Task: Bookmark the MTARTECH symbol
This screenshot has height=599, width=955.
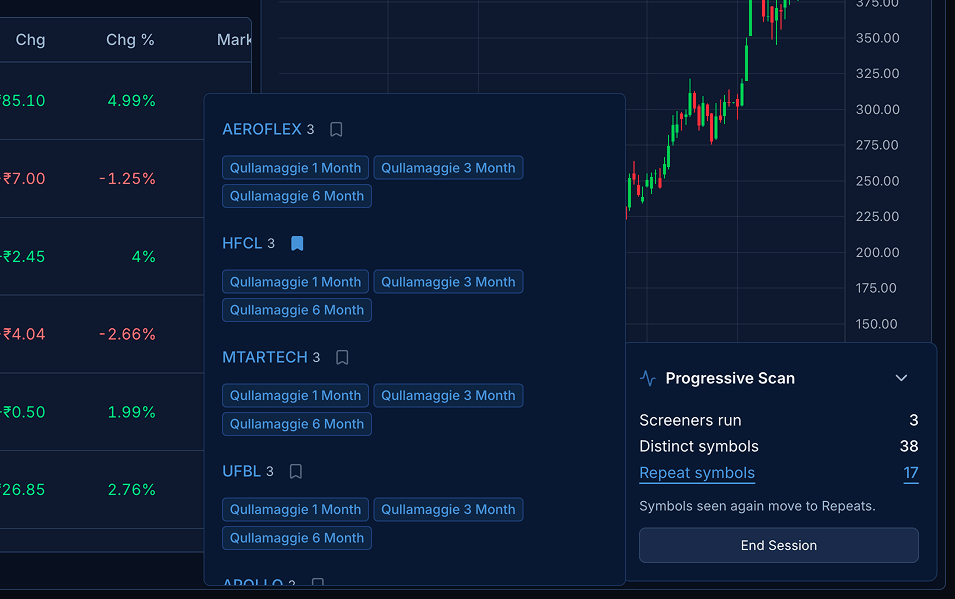Action: pos(342,357)
